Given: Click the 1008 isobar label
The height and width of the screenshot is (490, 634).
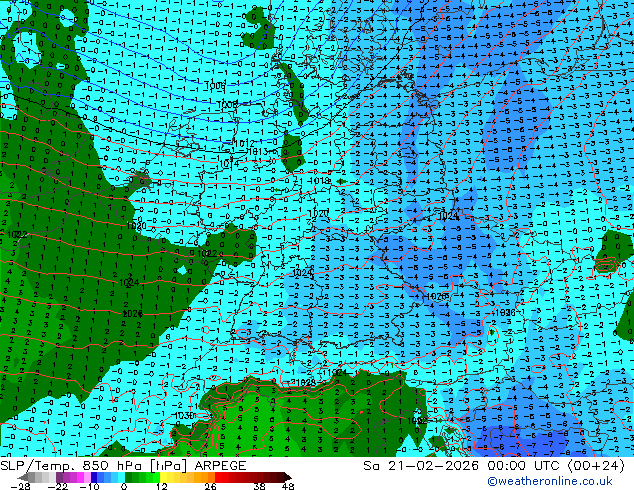Looking at the screenshot, I should [228, 105].
